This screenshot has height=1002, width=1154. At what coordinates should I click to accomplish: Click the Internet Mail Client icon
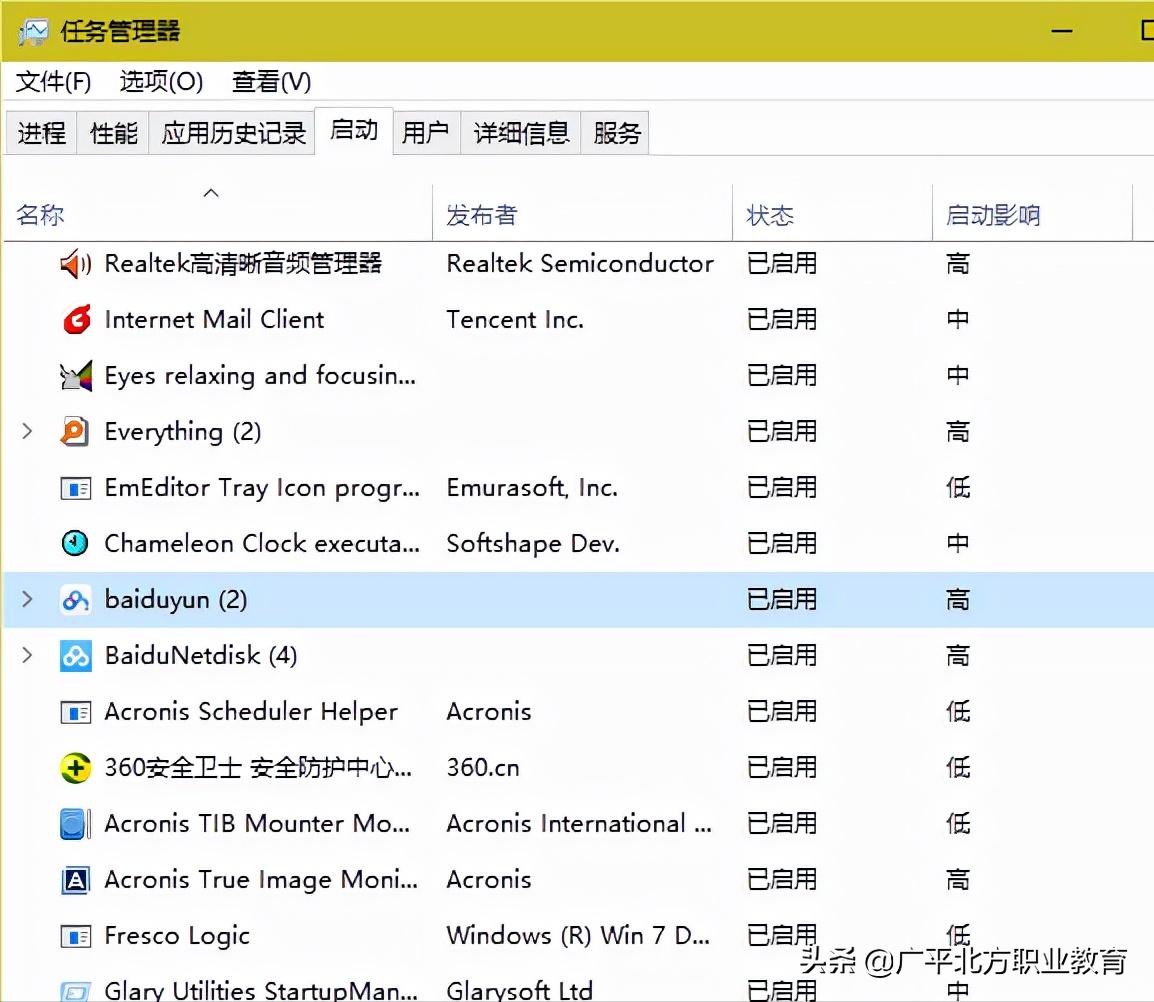(x=76, y=320)
